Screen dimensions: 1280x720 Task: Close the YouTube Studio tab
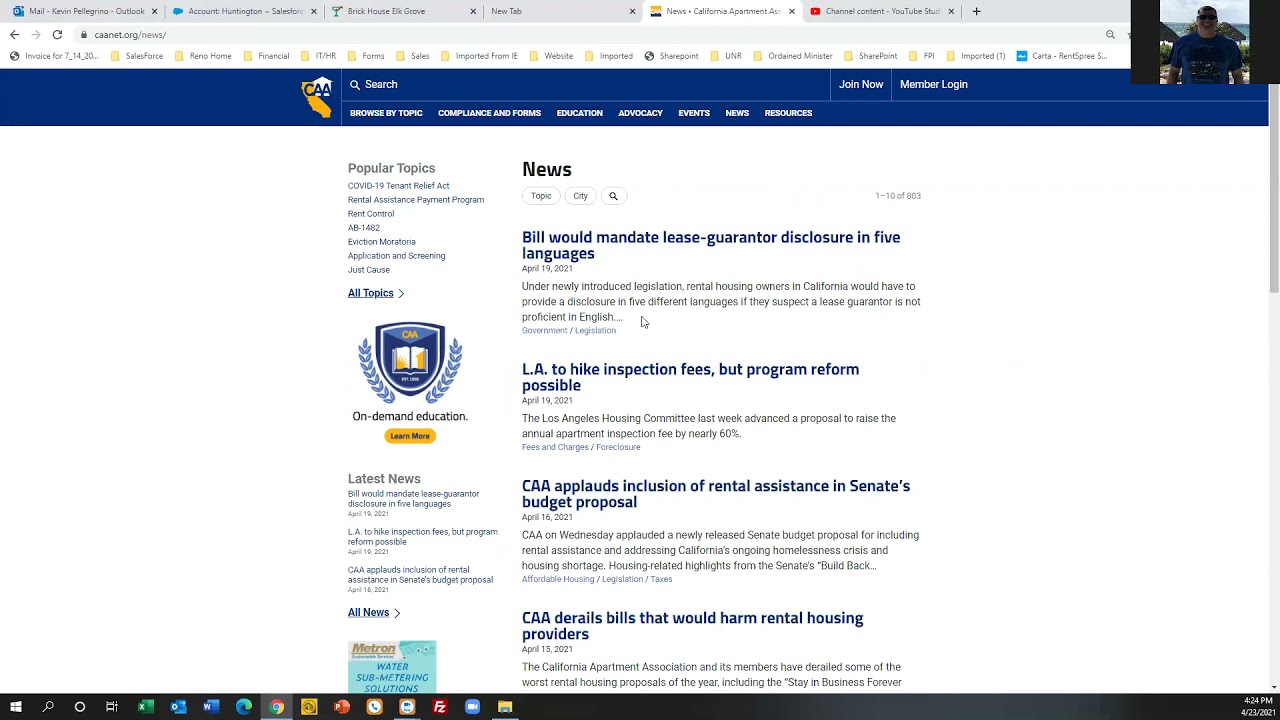pos(951,11)
